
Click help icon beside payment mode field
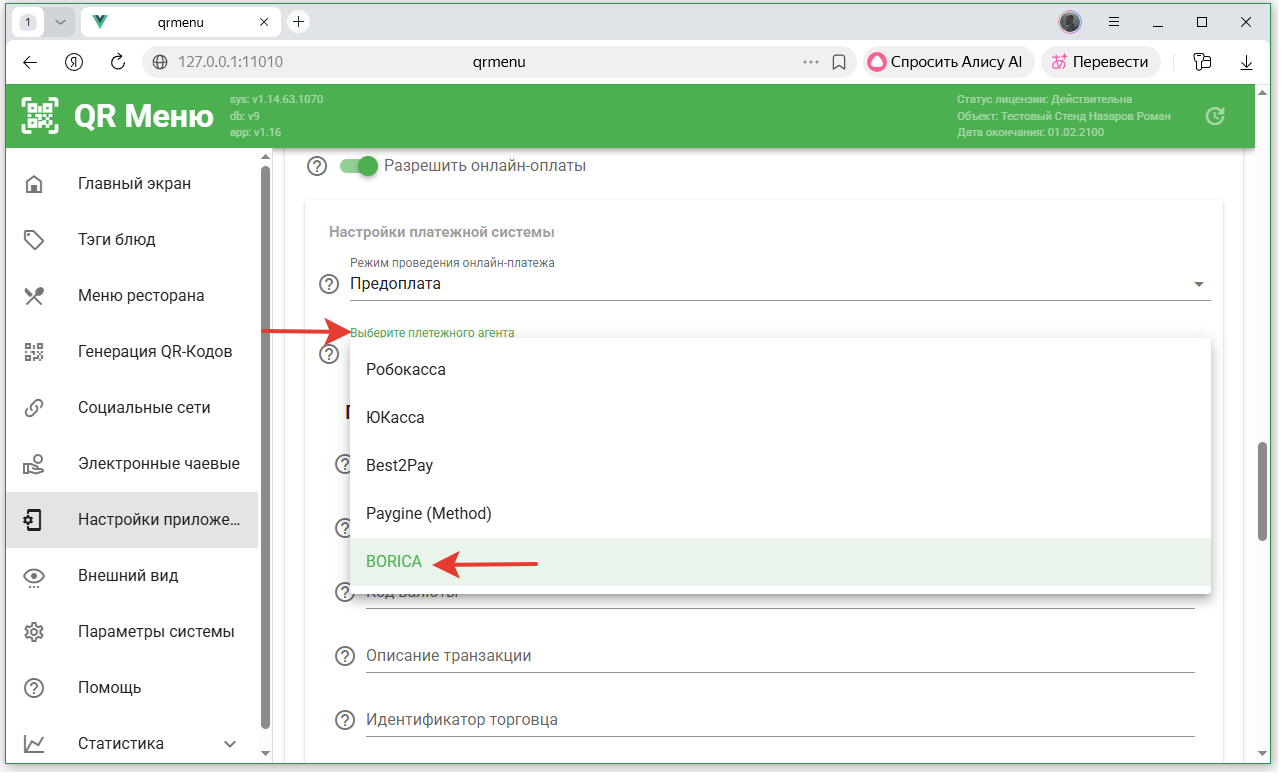click(329, 284)
